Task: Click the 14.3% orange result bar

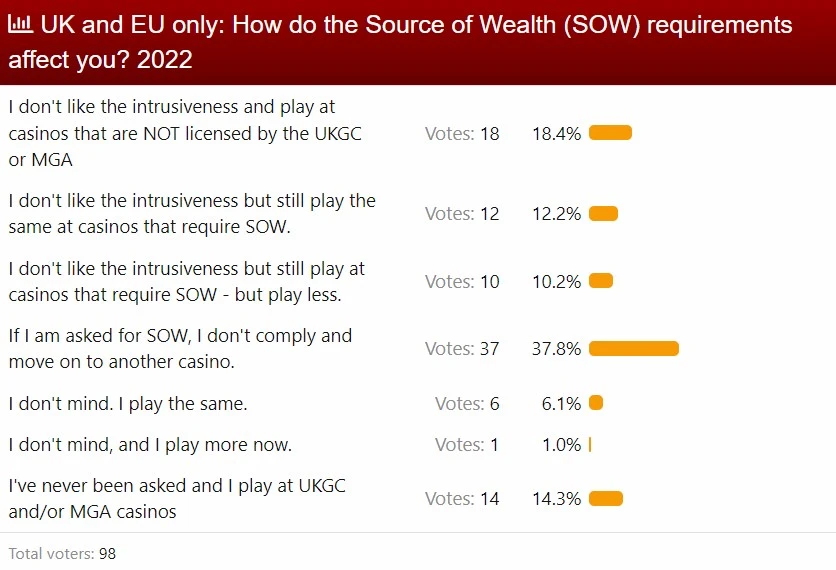Action: 606,499
